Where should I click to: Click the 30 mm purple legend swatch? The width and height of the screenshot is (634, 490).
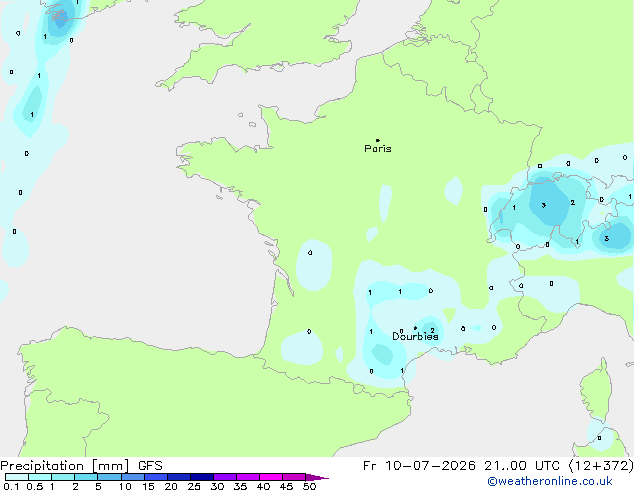[x=225, y=477]
